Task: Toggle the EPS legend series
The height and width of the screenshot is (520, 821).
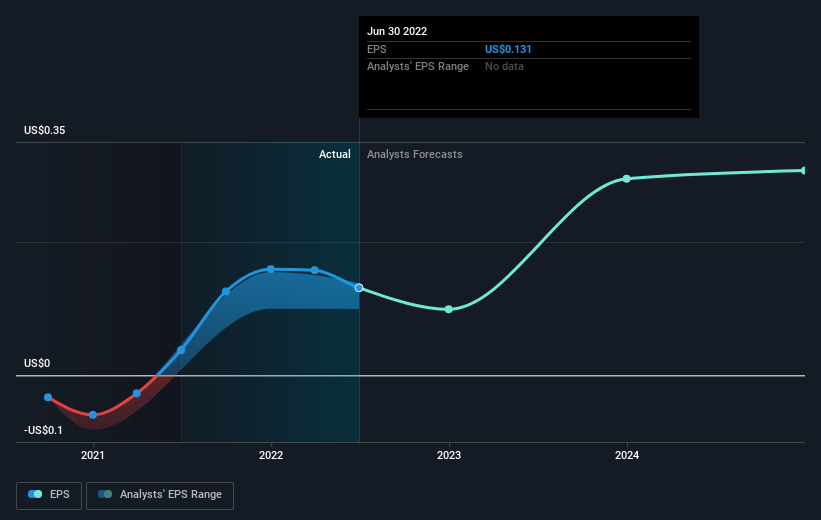Action: (49, 495)
